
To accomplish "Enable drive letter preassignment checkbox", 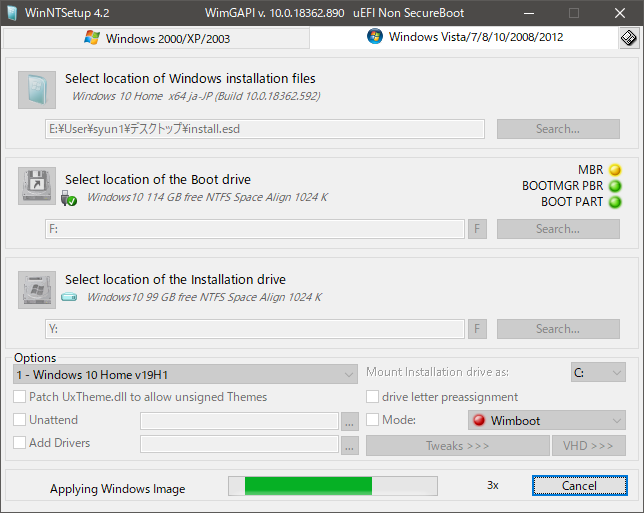I will pyautogui.click(x=372, y=397).
